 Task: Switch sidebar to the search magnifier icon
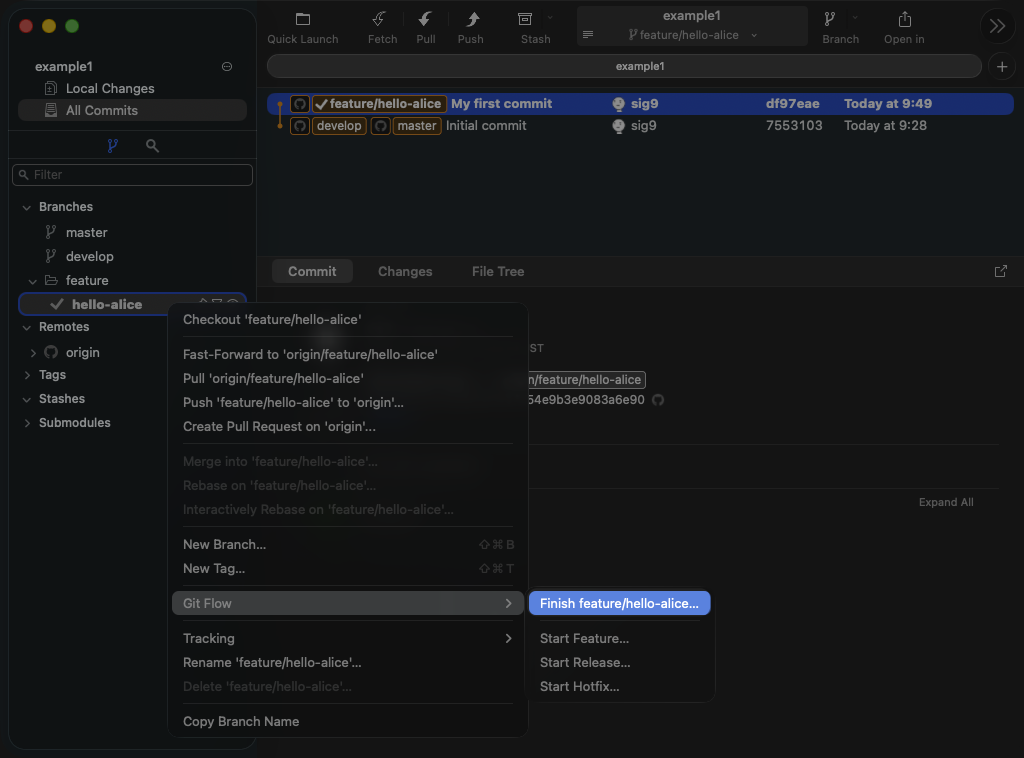pyautogui.click(x=152, y=146)
